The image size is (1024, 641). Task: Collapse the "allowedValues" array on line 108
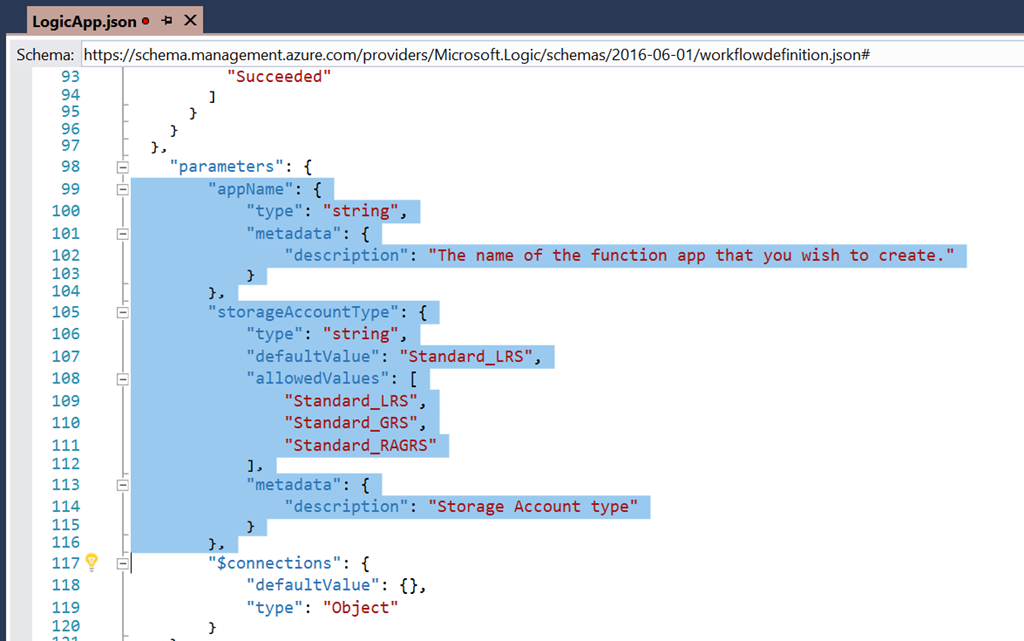pos(122,379)
